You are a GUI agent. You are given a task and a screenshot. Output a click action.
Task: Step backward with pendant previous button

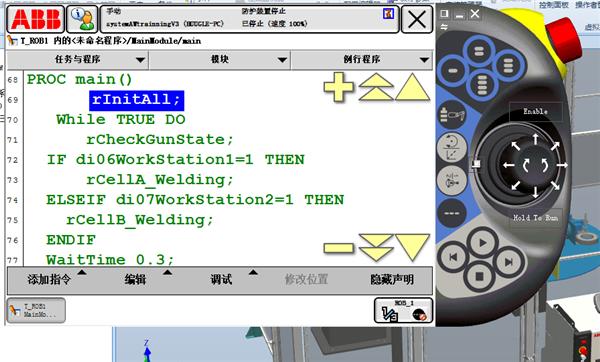(453, 257)
